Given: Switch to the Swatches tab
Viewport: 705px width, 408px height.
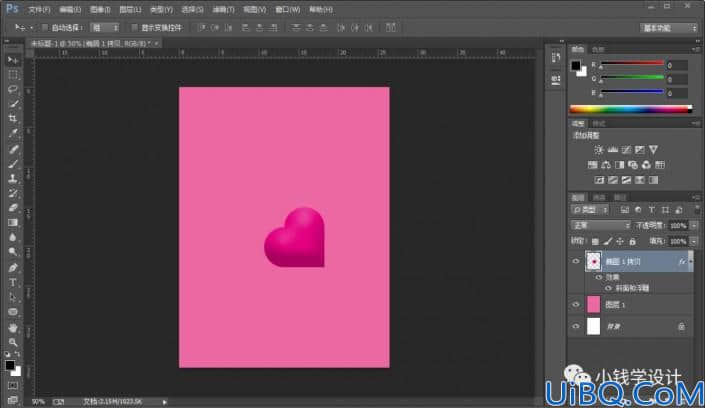Looking at the screenshot, I should tap(598, 49).
